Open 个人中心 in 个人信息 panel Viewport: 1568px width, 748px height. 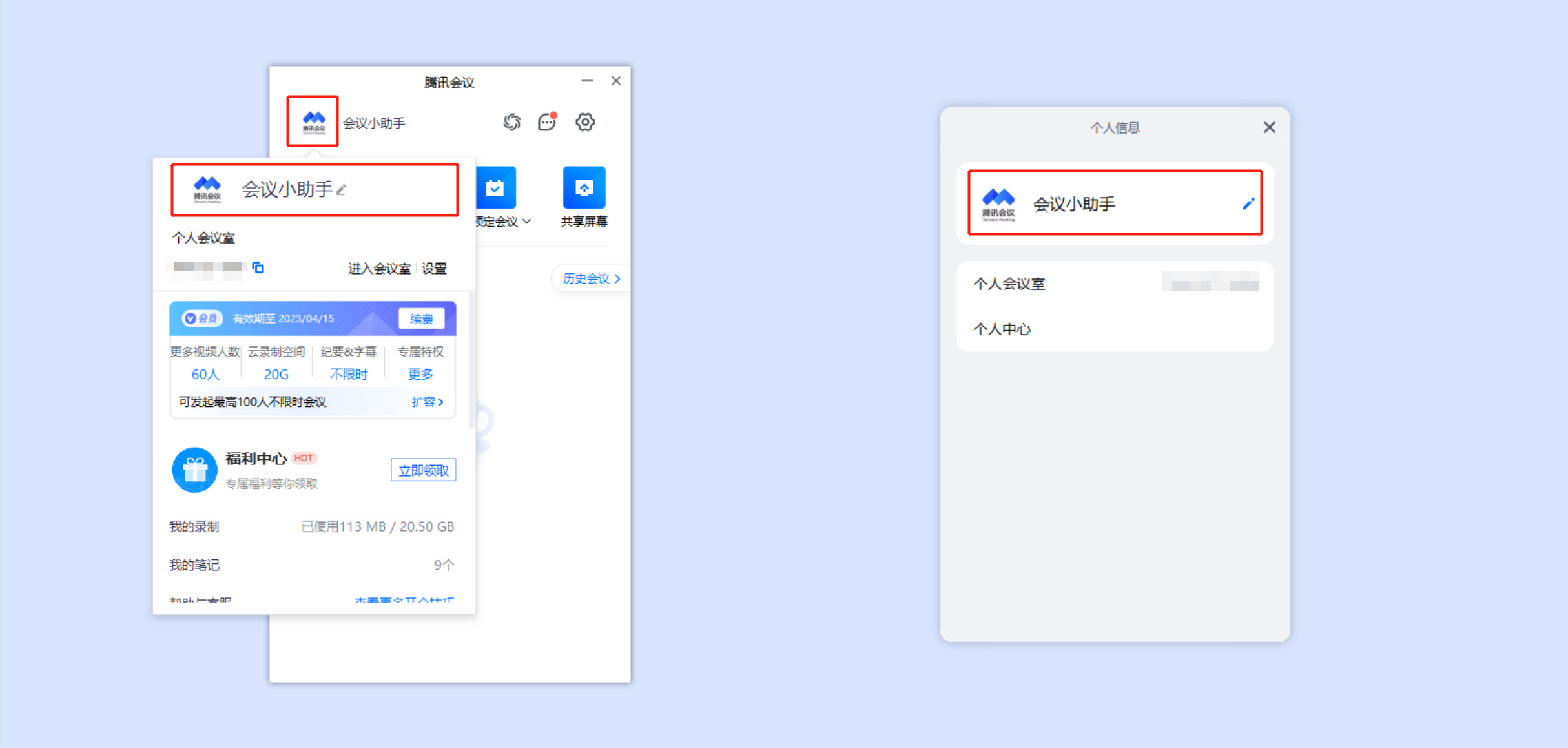point(1115,329)
